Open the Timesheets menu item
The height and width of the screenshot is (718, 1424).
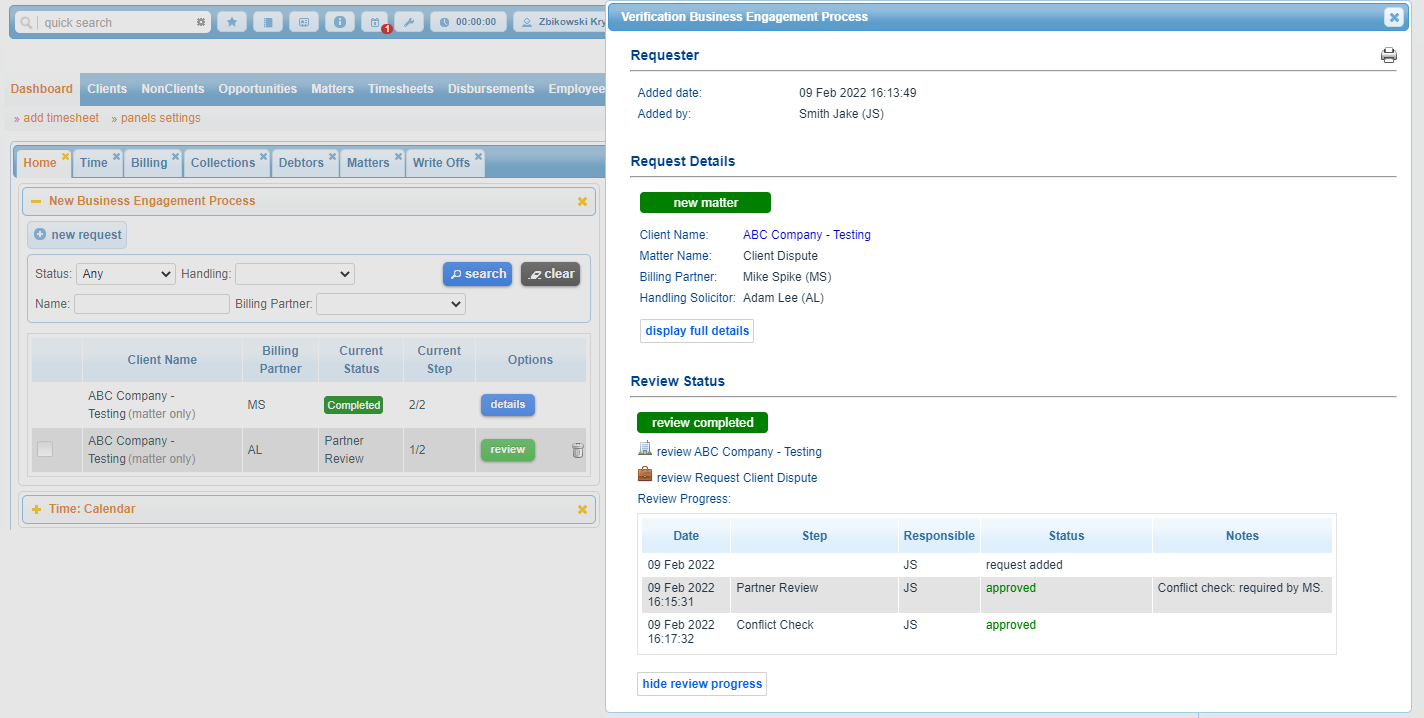click(400, 89)
